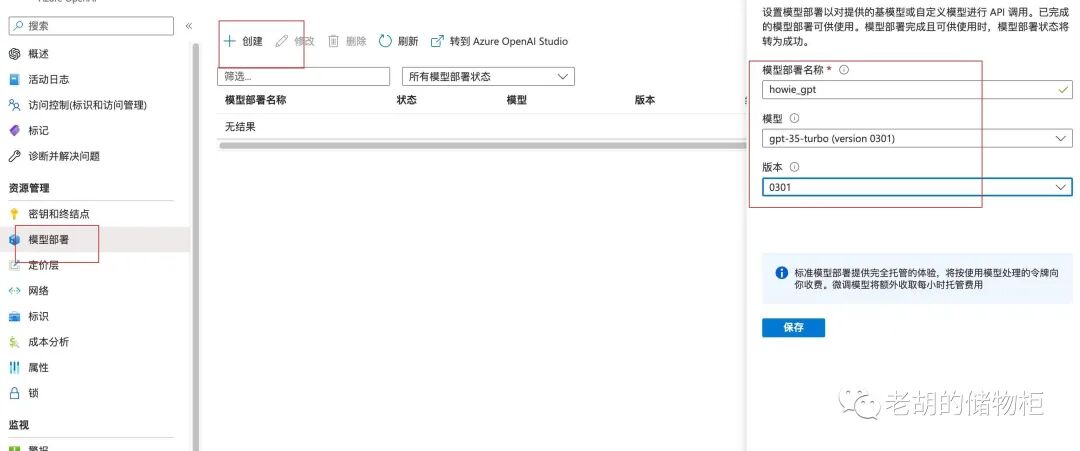Open the 0301 版本 dropdown
The width and height of the screenshot is (1080, 451).
(x=917, y=187)
